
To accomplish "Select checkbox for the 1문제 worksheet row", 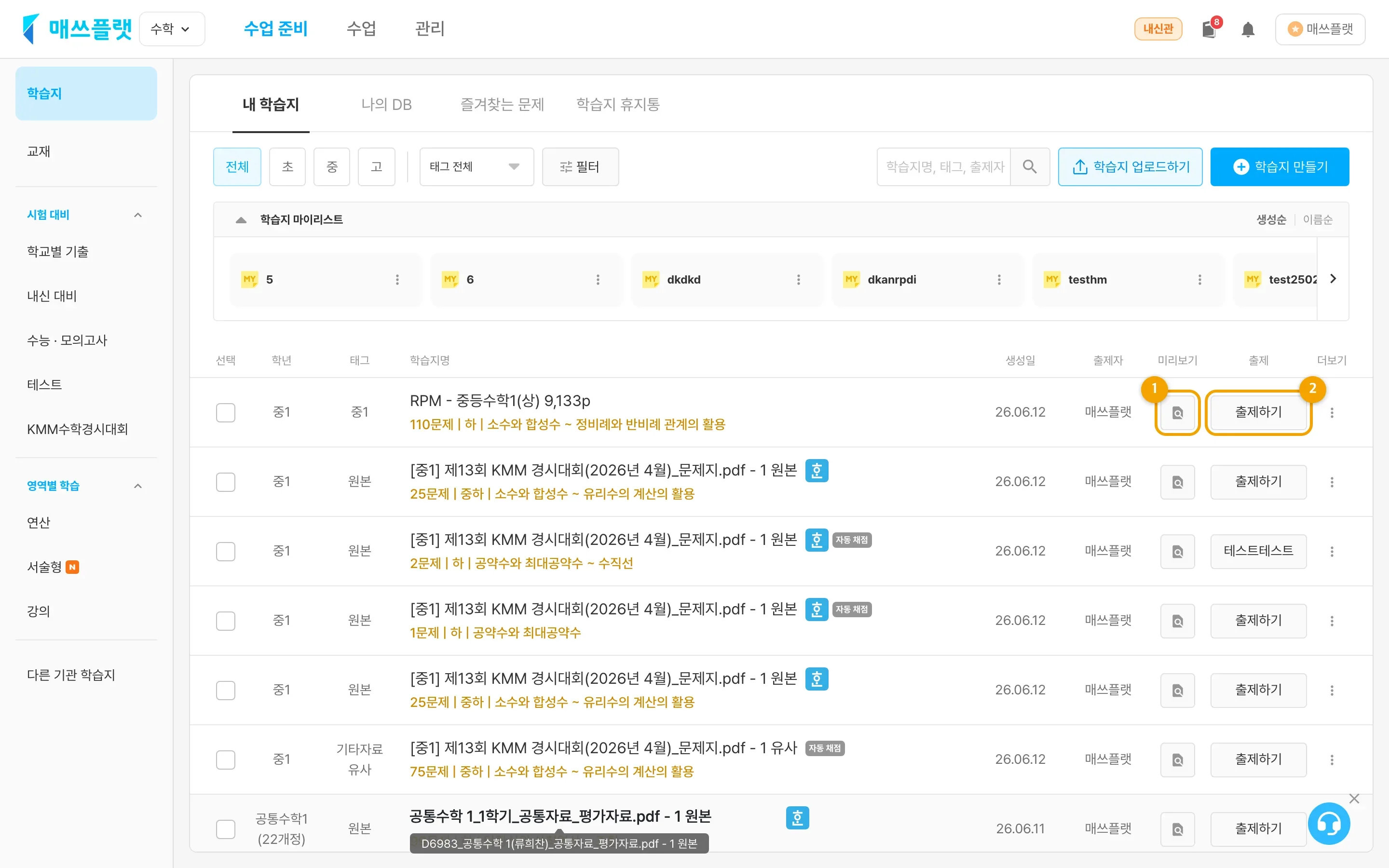I will (226, 621).
